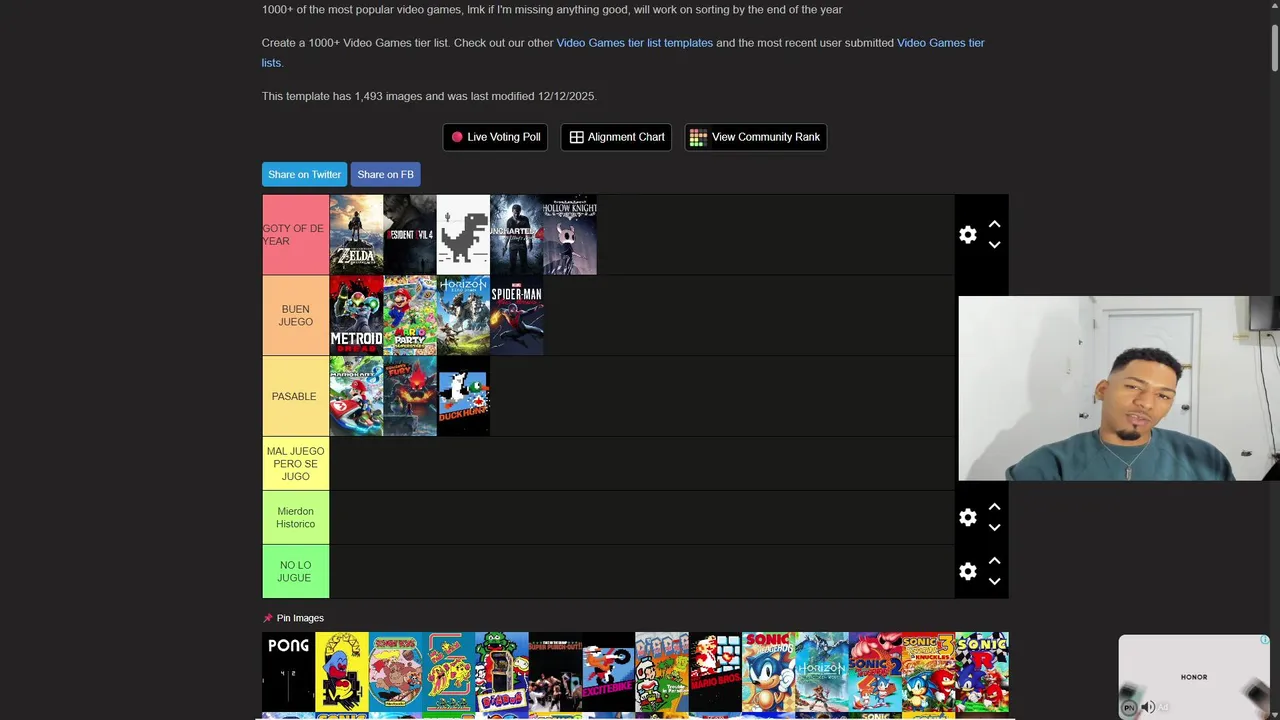Click the Uncharted 4 cover
The height and width of the screenshot is (720, 1280).
516,235
